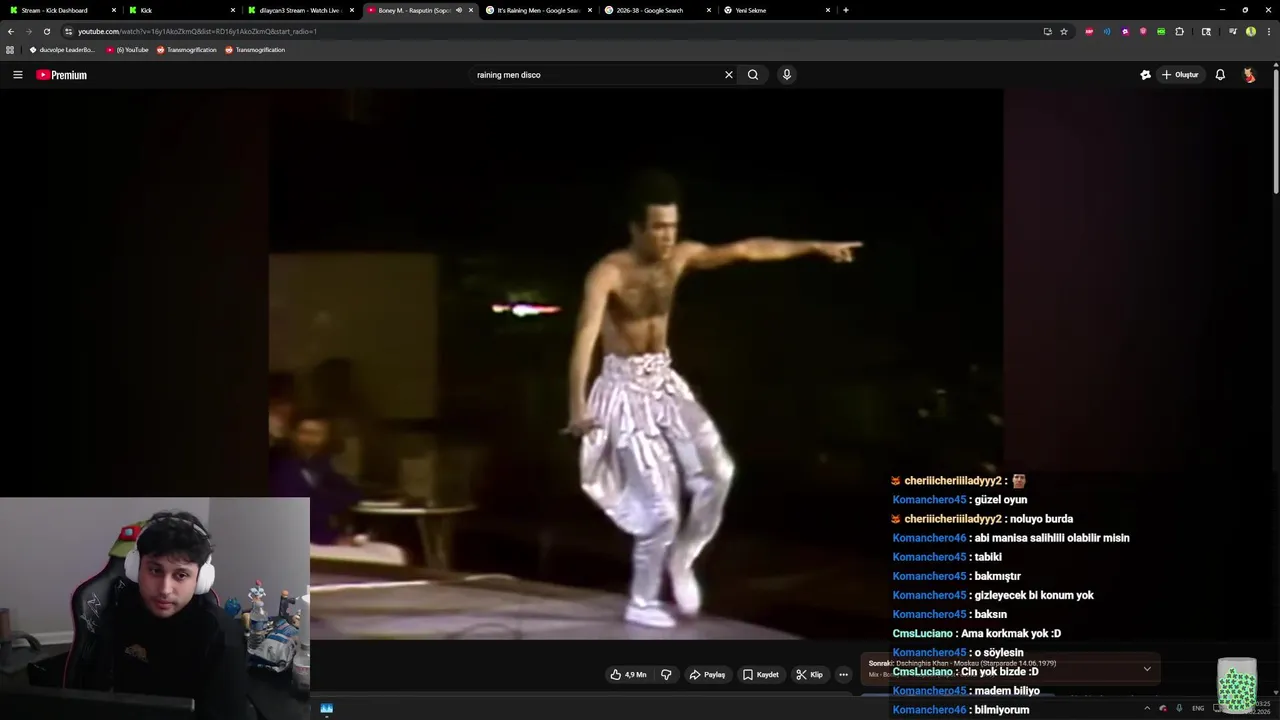Go to YouTube Premium home logo

coord(62,75)
